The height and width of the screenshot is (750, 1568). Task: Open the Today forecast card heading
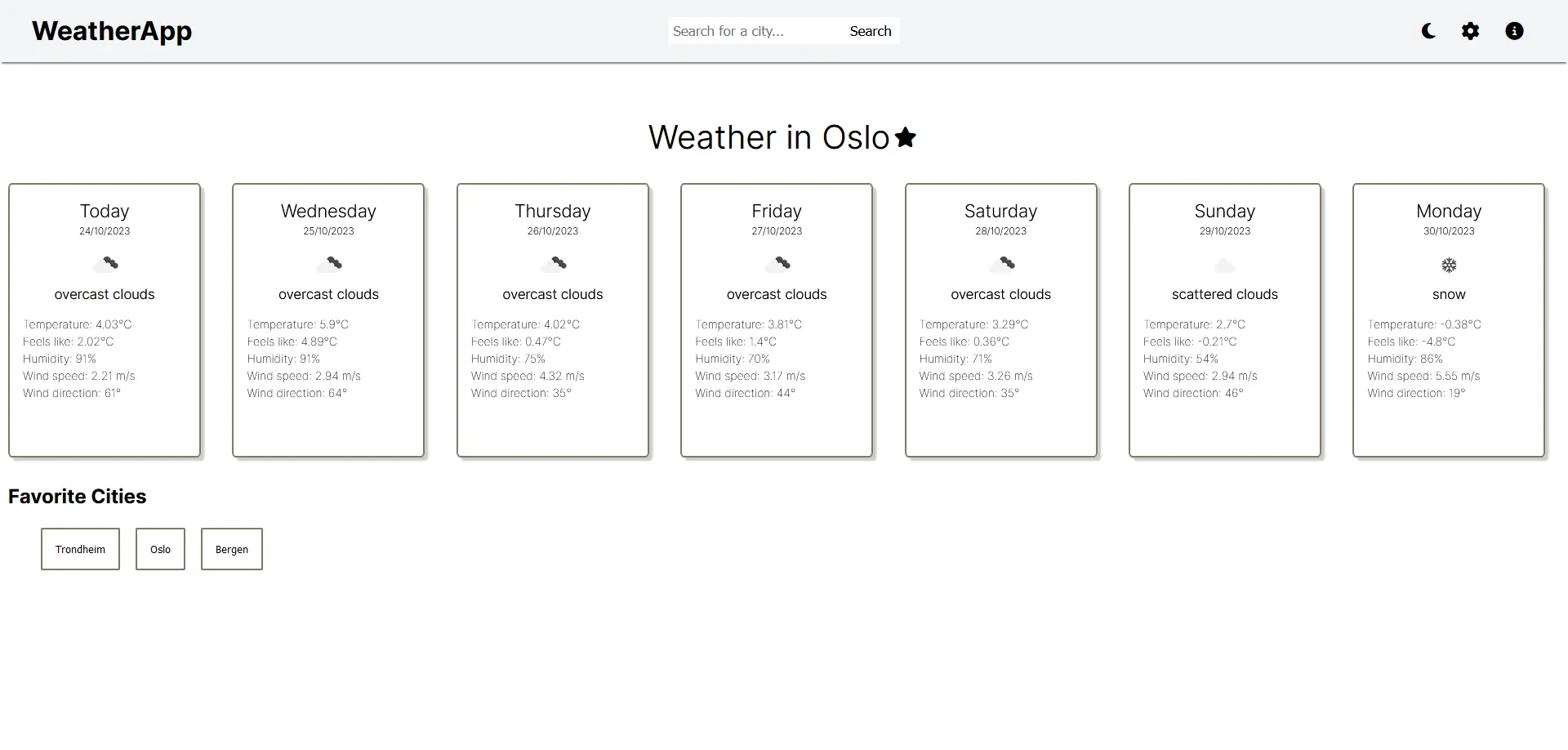pos(105,211)
